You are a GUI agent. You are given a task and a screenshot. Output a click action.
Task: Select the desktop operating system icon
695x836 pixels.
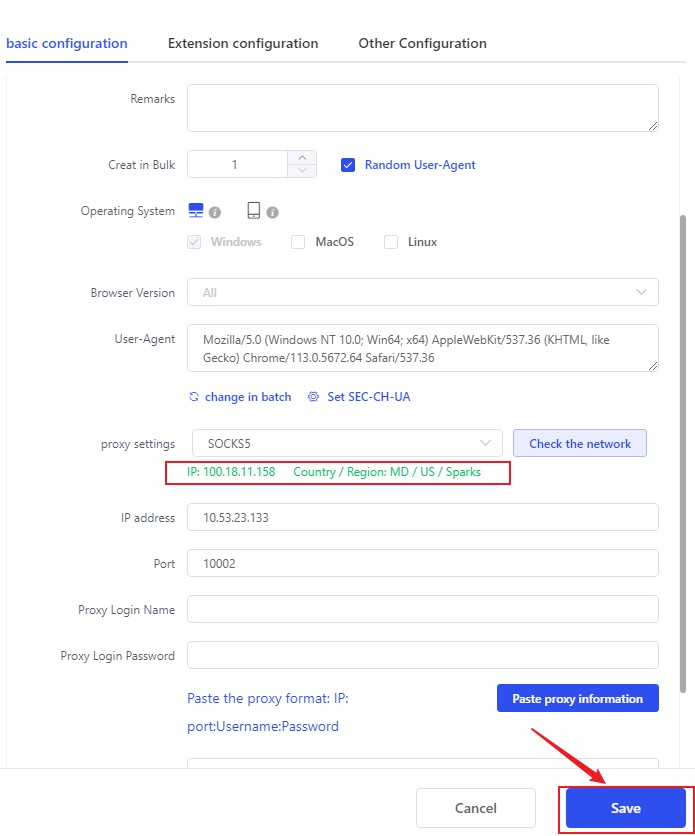click(196, 211)
